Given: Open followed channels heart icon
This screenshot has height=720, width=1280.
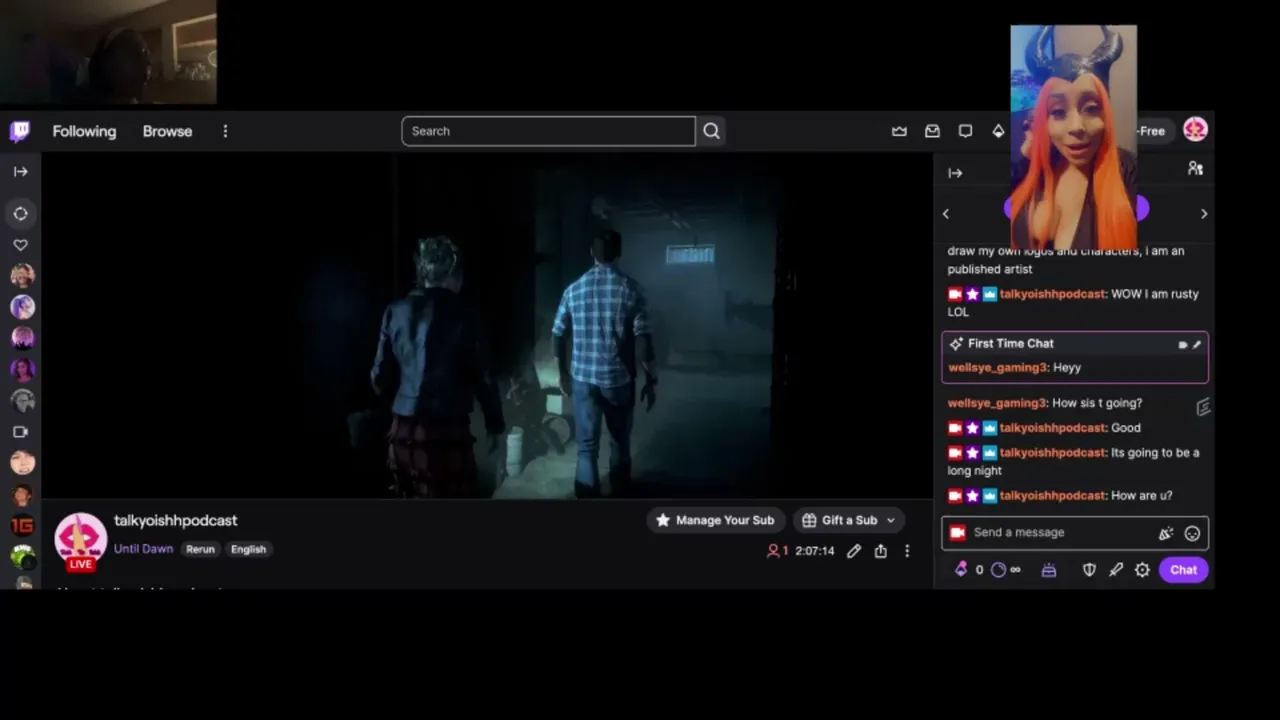Looking at the screenshot, I should tap(20, 245).
